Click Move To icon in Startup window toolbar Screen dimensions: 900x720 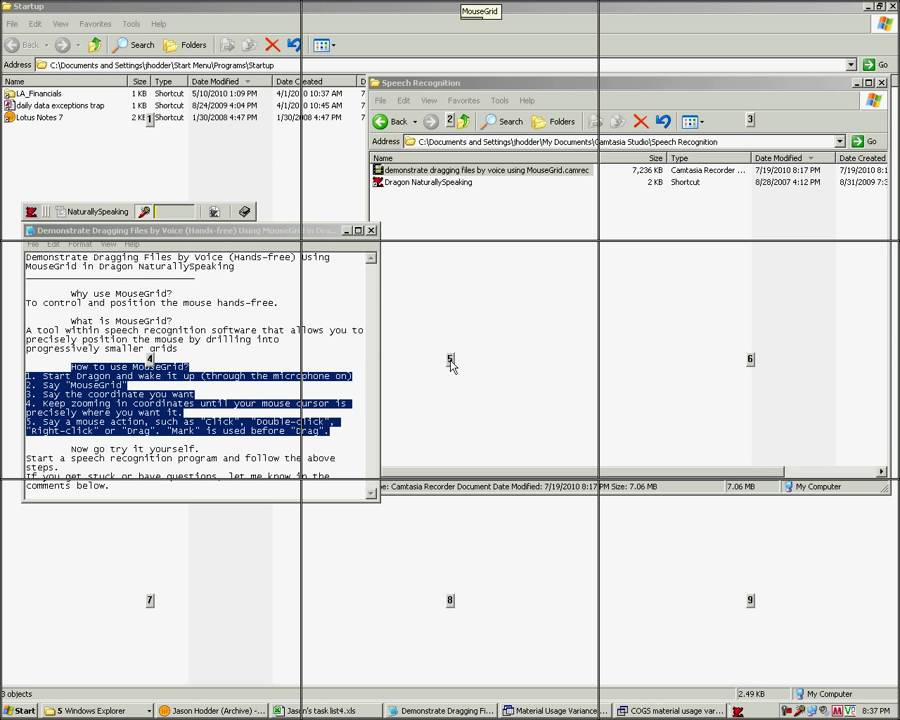227,45
